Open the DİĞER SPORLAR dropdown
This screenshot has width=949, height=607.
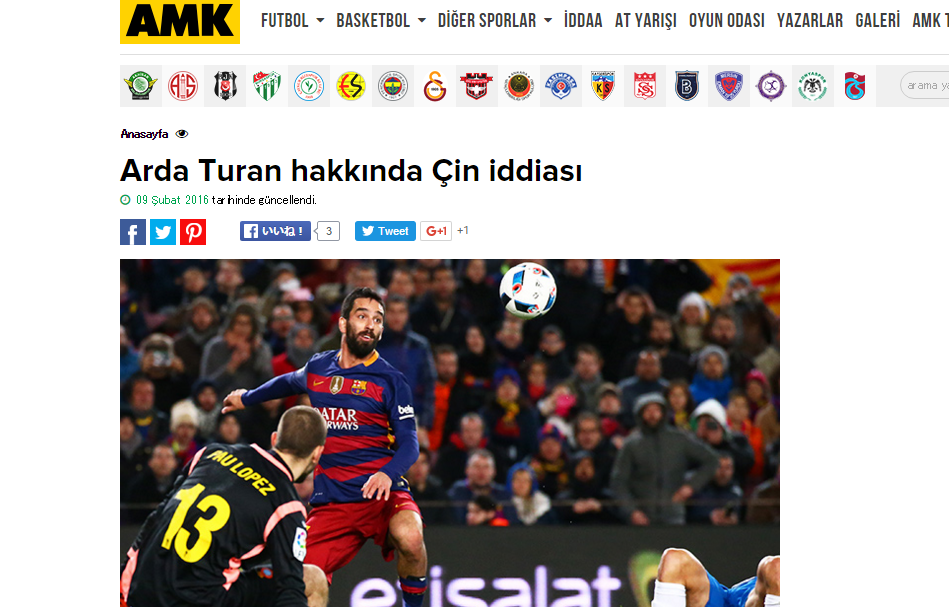[495, 21]
